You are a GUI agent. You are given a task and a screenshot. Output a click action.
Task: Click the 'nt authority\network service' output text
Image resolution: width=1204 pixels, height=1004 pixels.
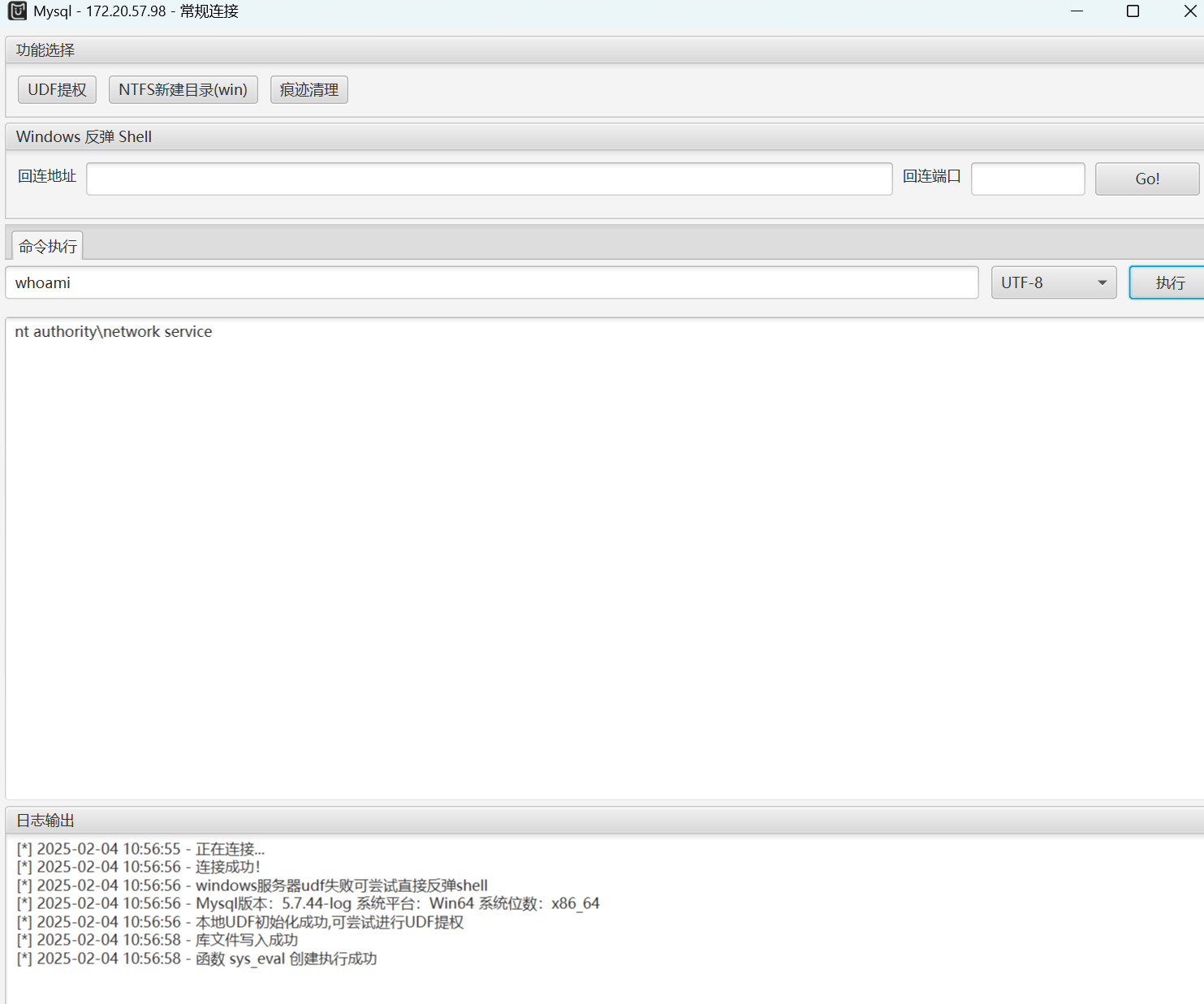114,331
